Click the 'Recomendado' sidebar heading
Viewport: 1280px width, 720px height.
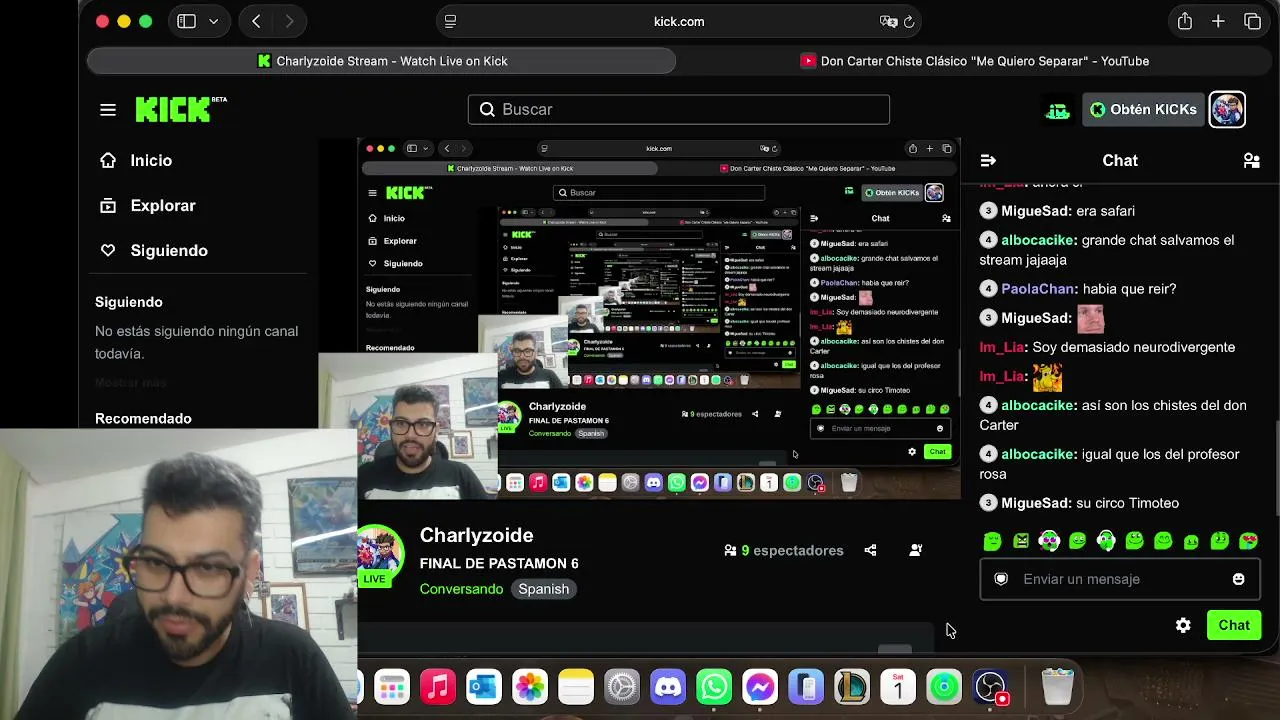pyautogui.click(x=143, y=419)
